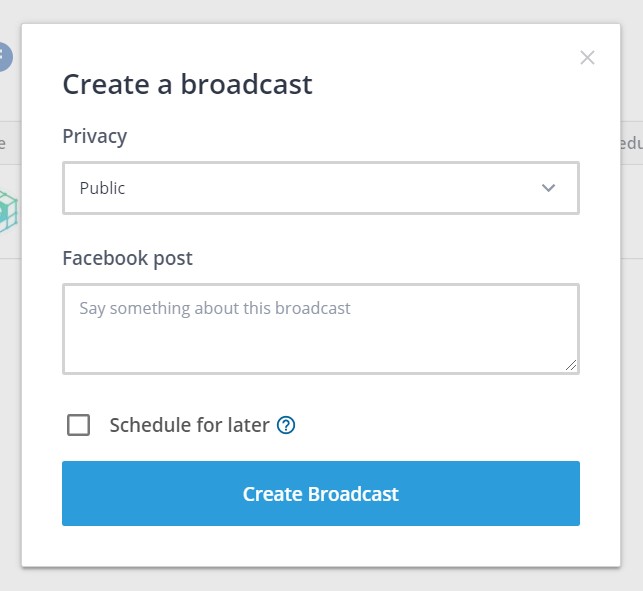Screen dimensions: 643x591
Task: Click the blue circular icon behind dialog
Action: (6, 57)
